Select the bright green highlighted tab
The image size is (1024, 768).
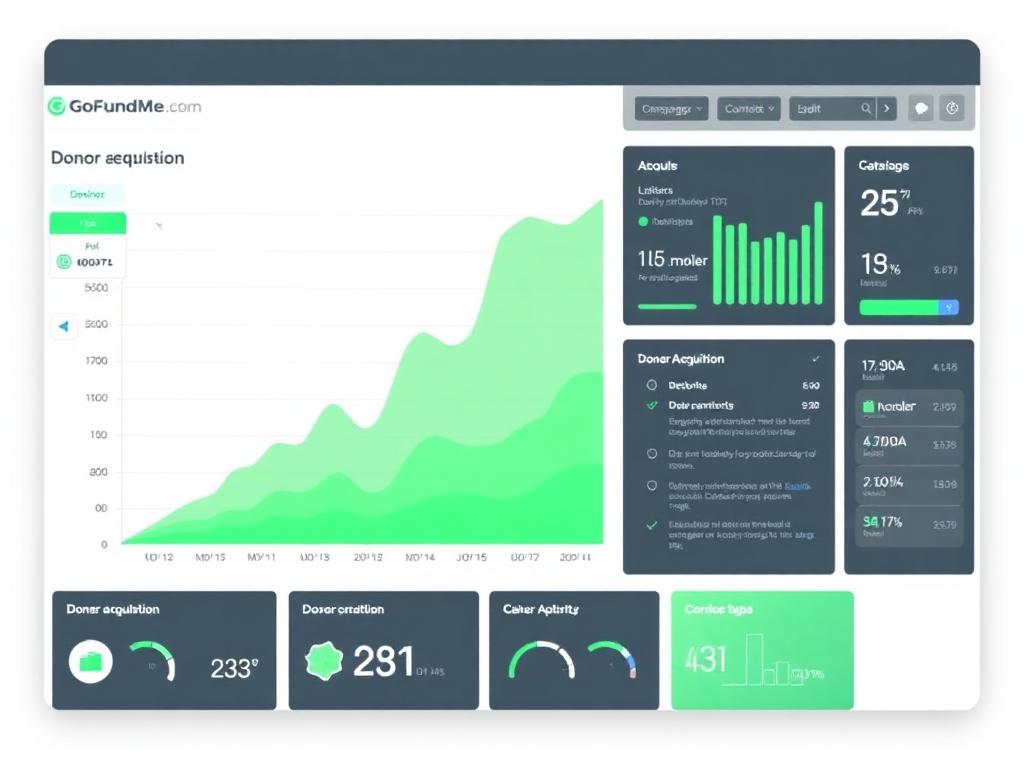point(88,223)
